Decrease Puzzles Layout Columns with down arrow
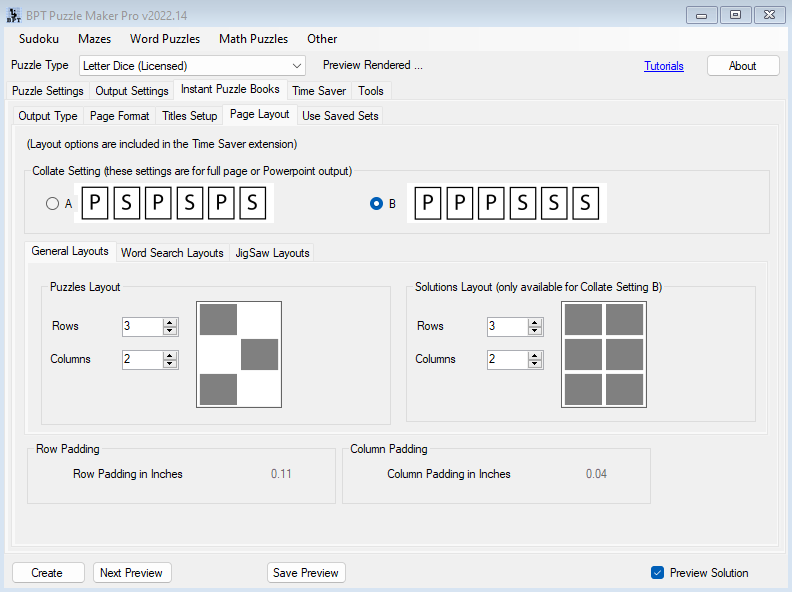Screen dimensions: 792x592 [170, 364]
